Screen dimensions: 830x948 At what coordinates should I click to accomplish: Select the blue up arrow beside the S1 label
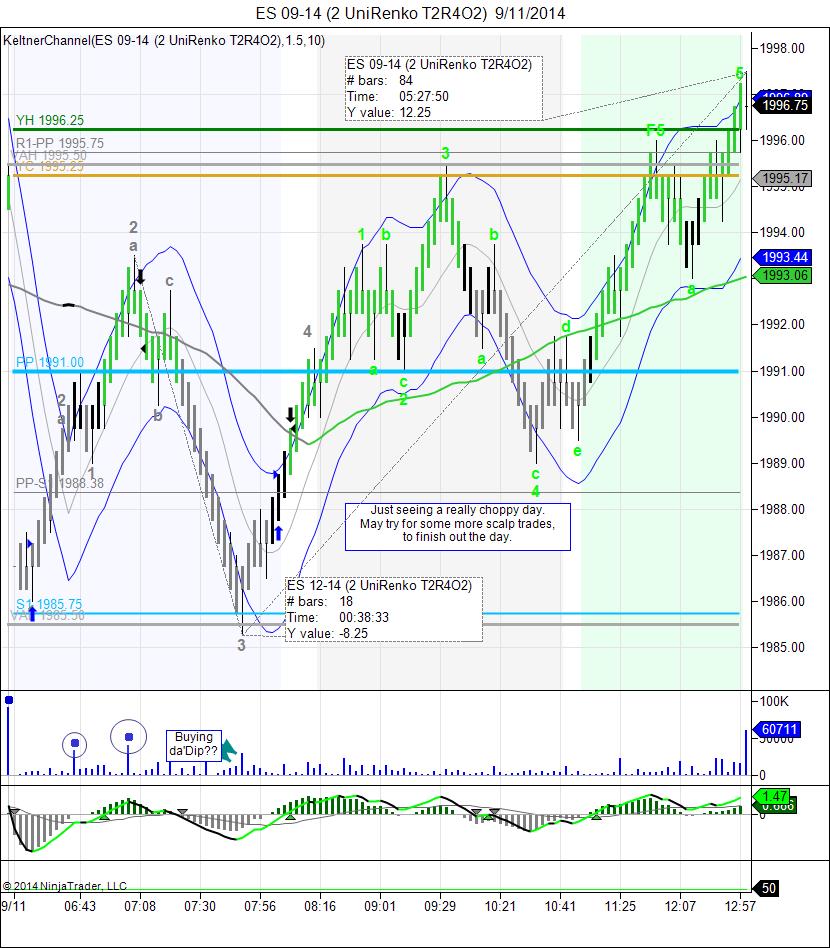coord(31,614)
